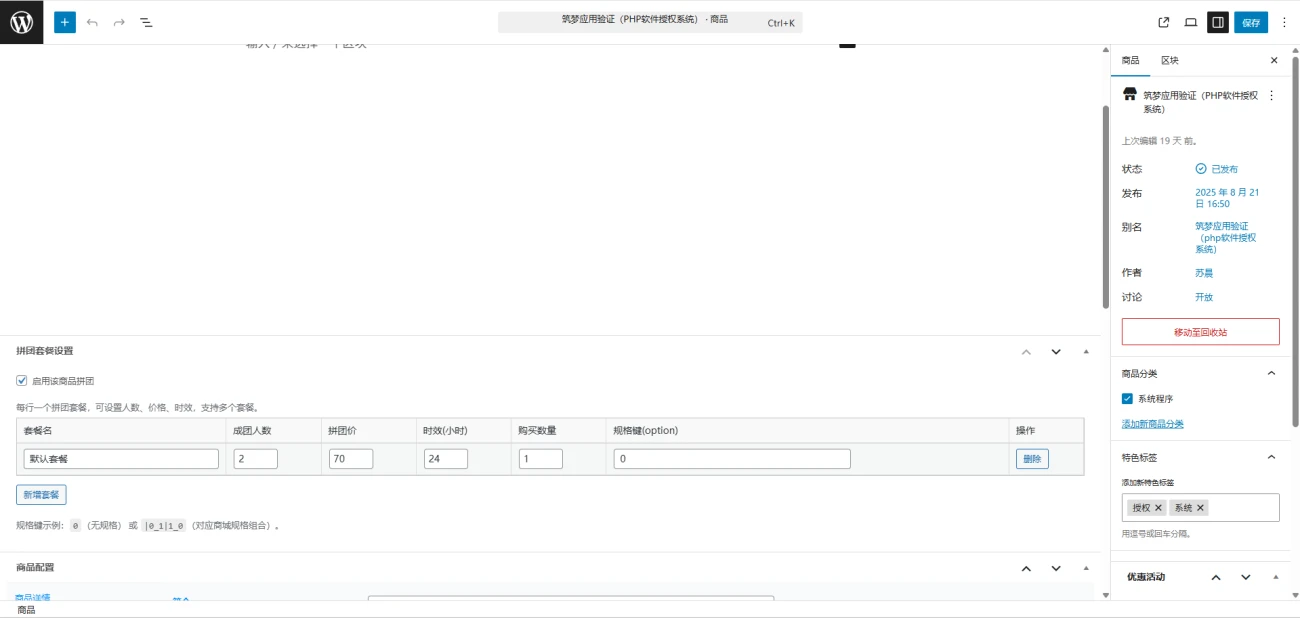Open product in new tab icon
The height and width of the screenshot is (618, 1300).
(x=1164, y=22)
